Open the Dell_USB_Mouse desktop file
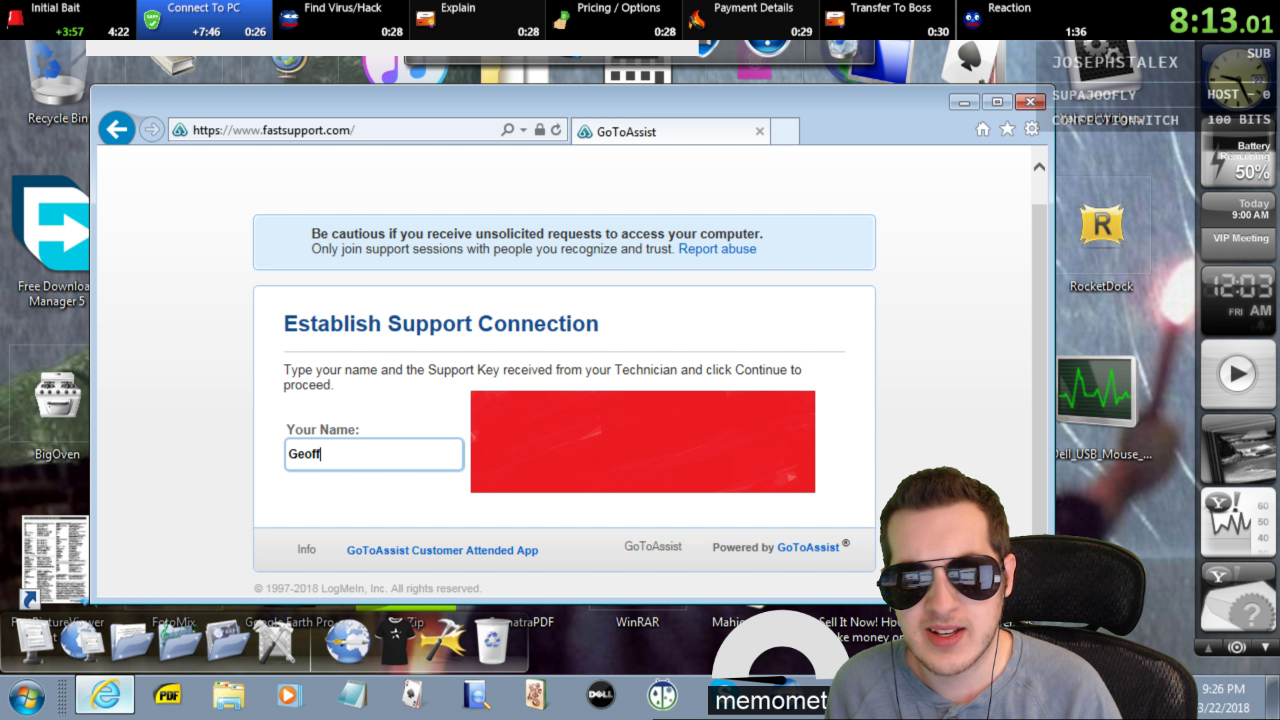 (x=1101, y=408)
